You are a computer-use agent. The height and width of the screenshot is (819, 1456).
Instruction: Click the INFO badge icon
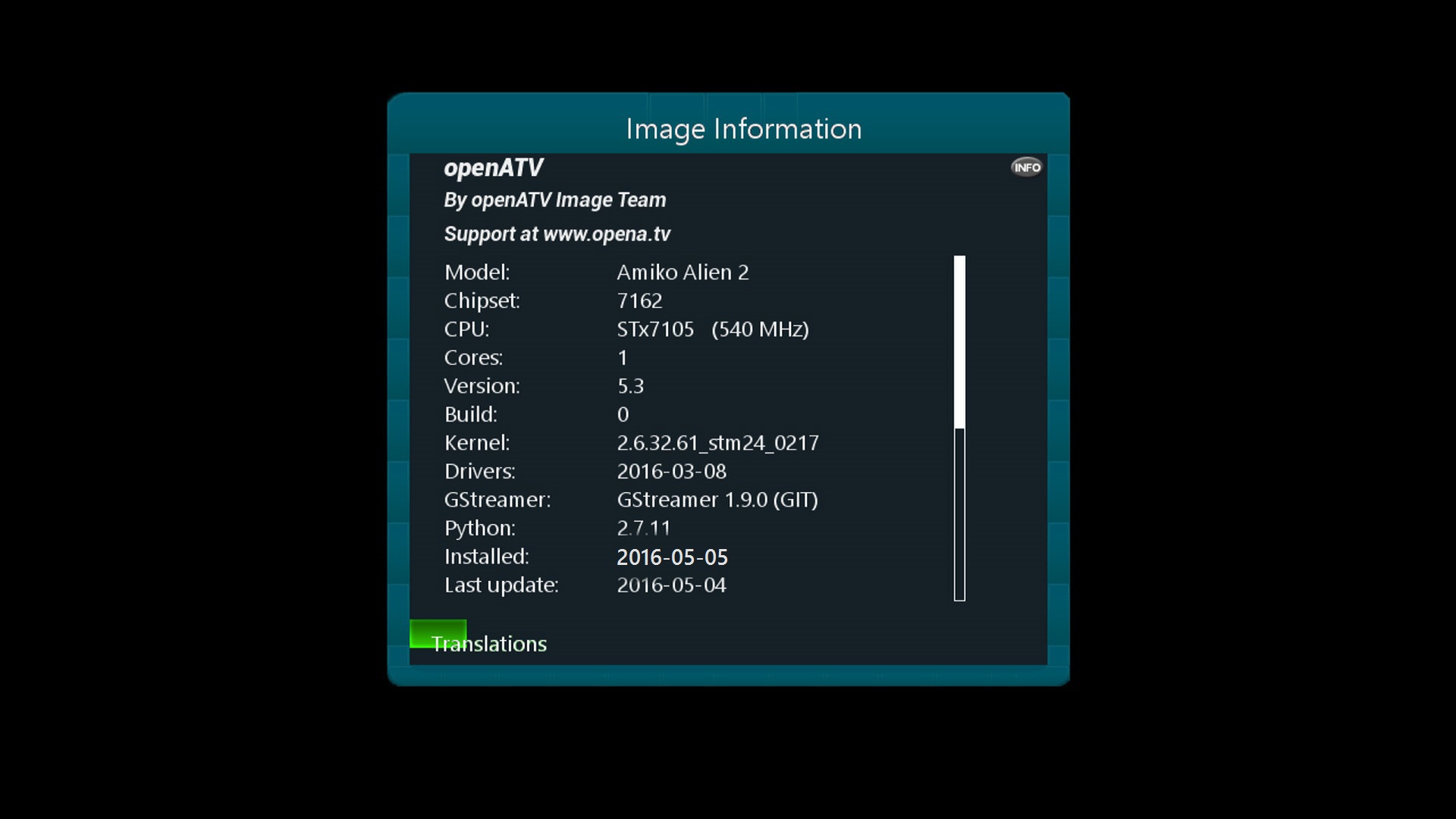point(1026,167)
